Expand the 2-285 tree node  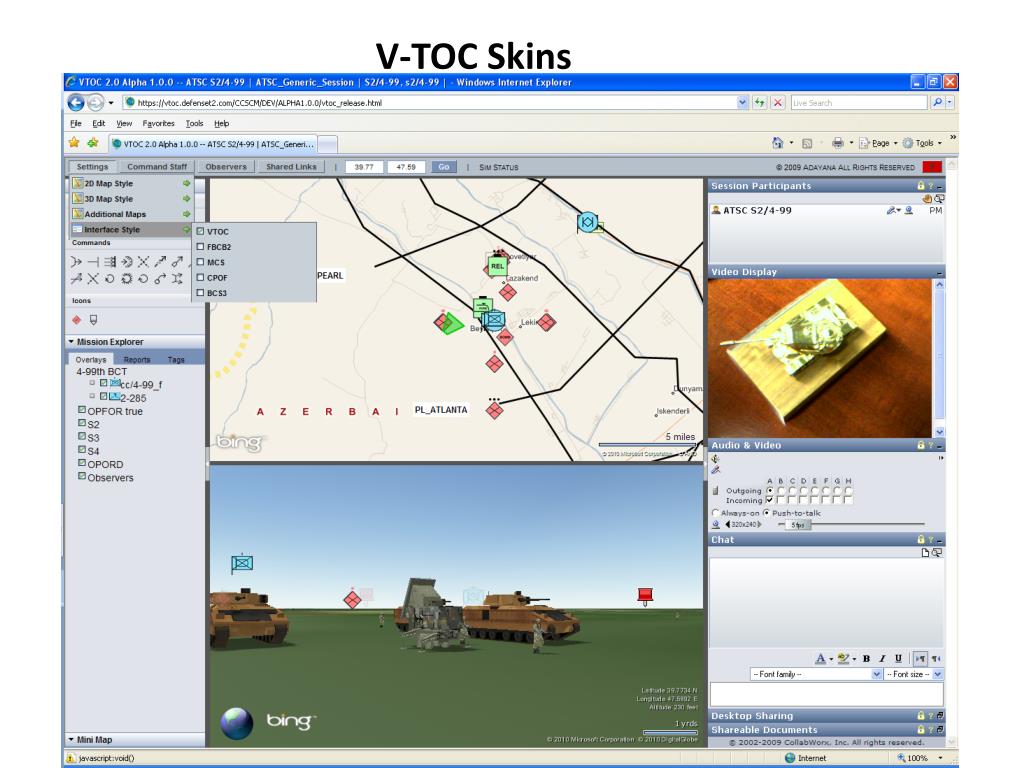pos(92,396)
